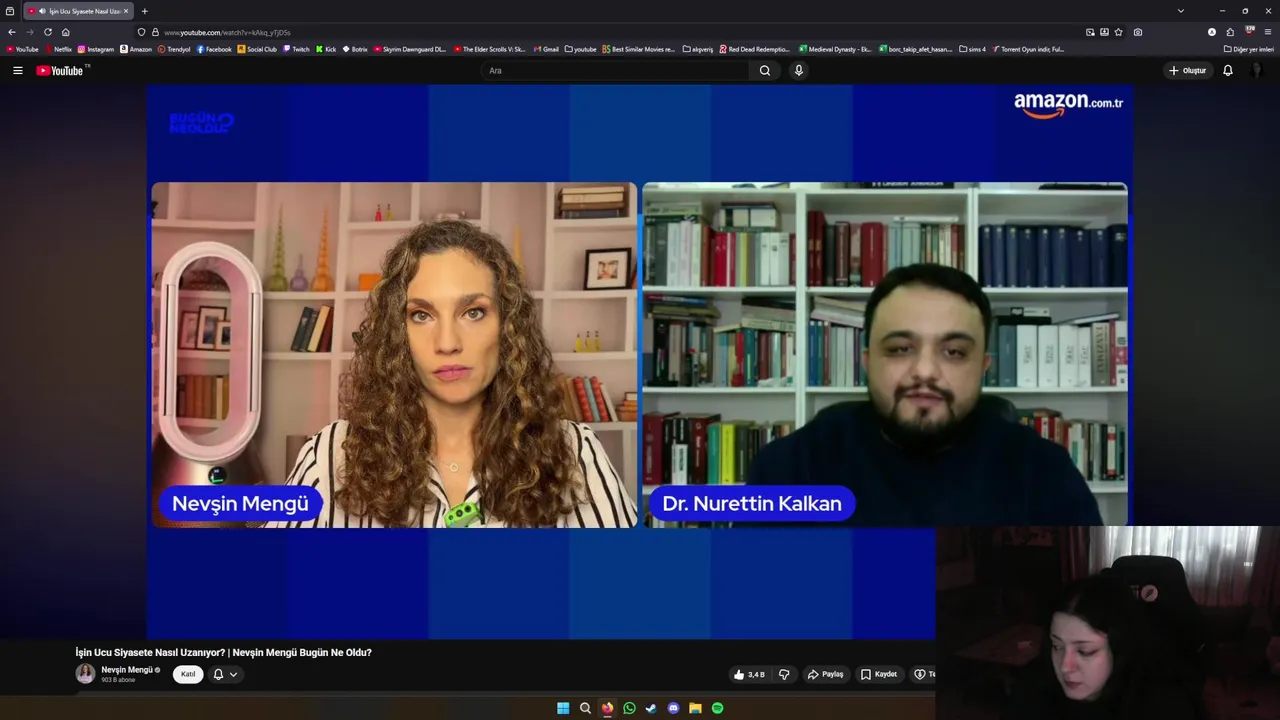Open Nevşin Mengü channel avatar

(x=86, y=674)
